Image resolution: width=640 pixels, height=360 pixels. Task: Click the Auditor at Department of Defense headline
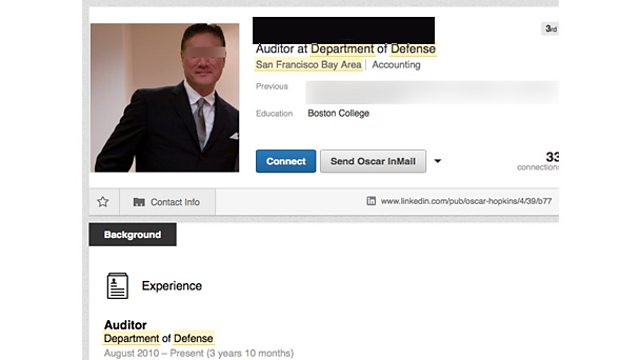pos(345,49)
